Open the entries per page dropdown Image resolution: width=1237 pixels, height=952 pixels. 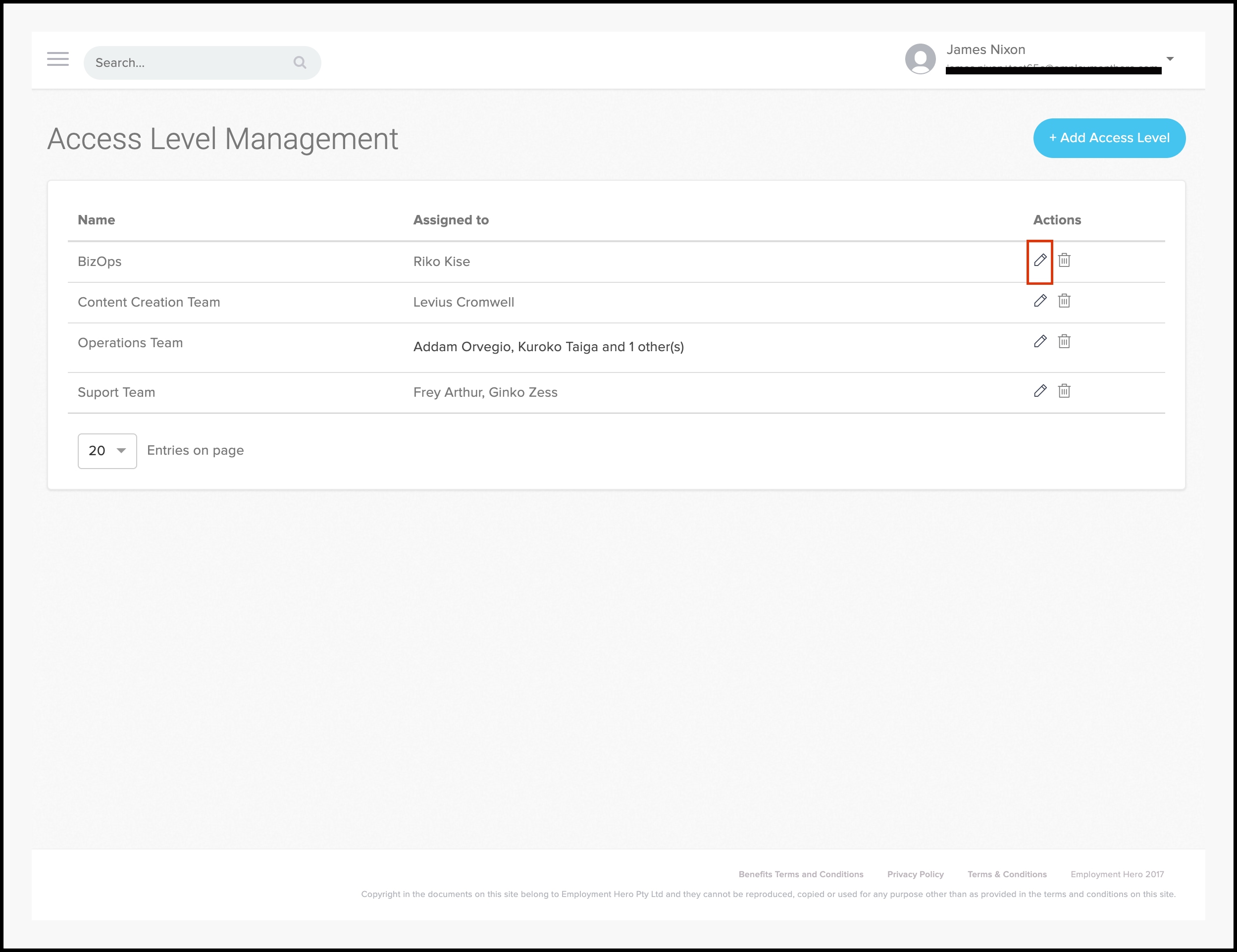(107, 451)
